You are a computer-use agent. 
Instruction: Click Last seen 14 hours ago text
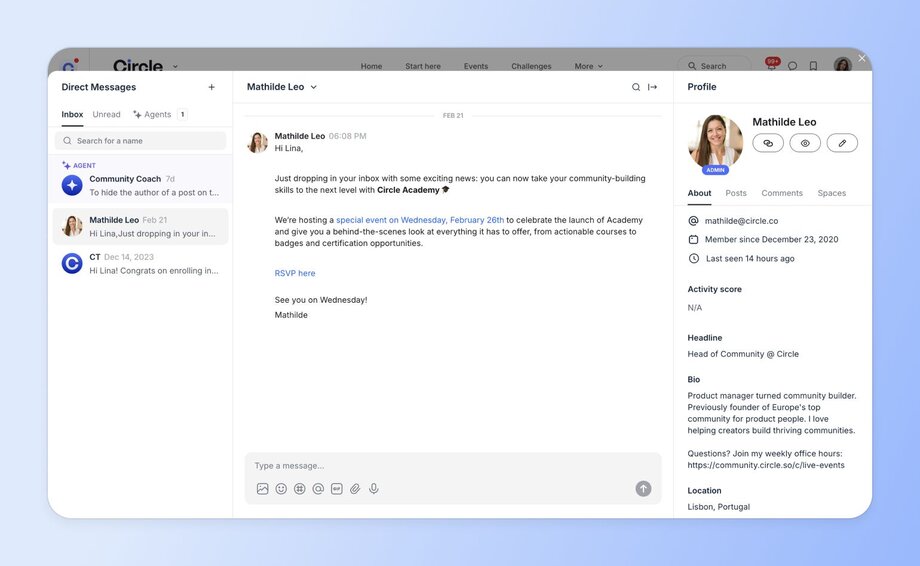point(749,259)
